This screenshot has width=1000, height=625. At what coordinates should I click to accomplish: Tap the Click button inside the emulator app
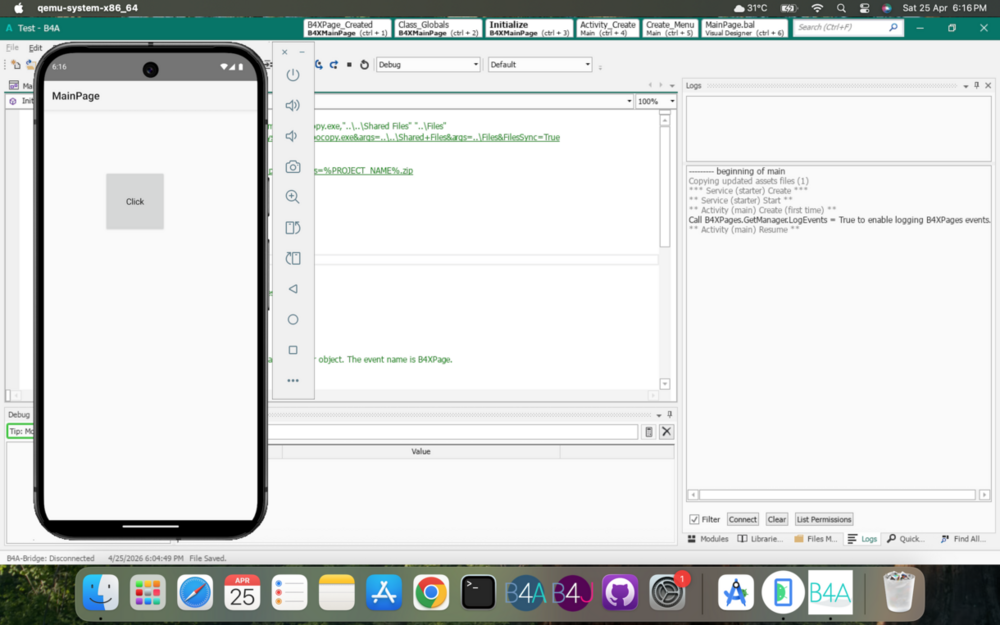tap(134, 201)
